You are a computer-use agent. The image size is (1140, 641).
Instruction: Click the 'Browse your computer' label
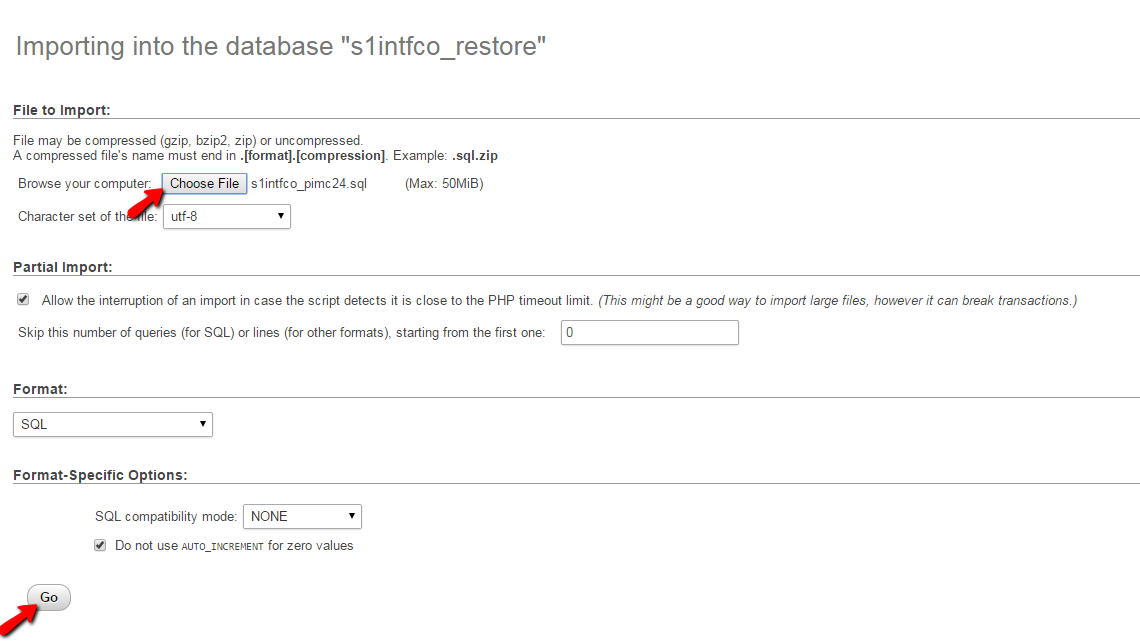click(85, 183)
